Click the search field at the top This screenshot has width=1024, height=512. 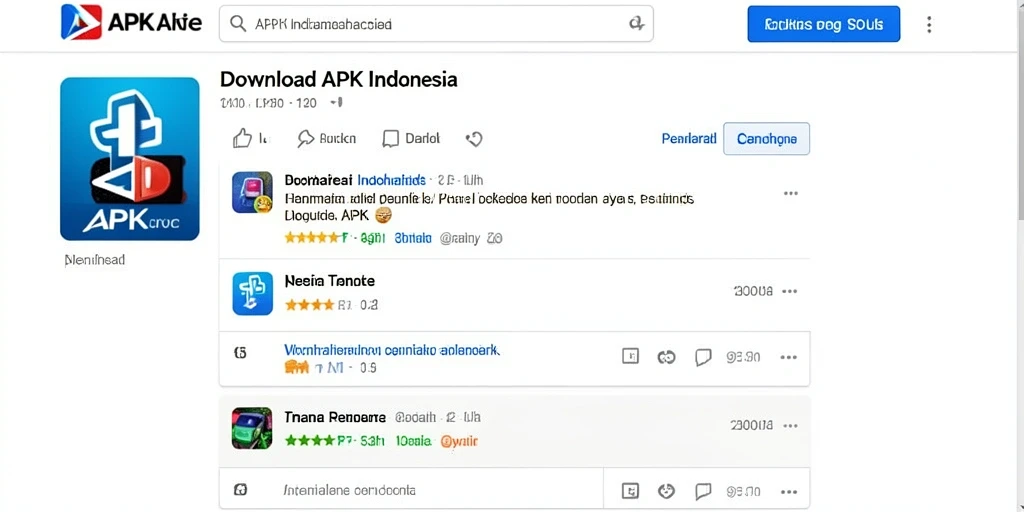click(436, 24)
